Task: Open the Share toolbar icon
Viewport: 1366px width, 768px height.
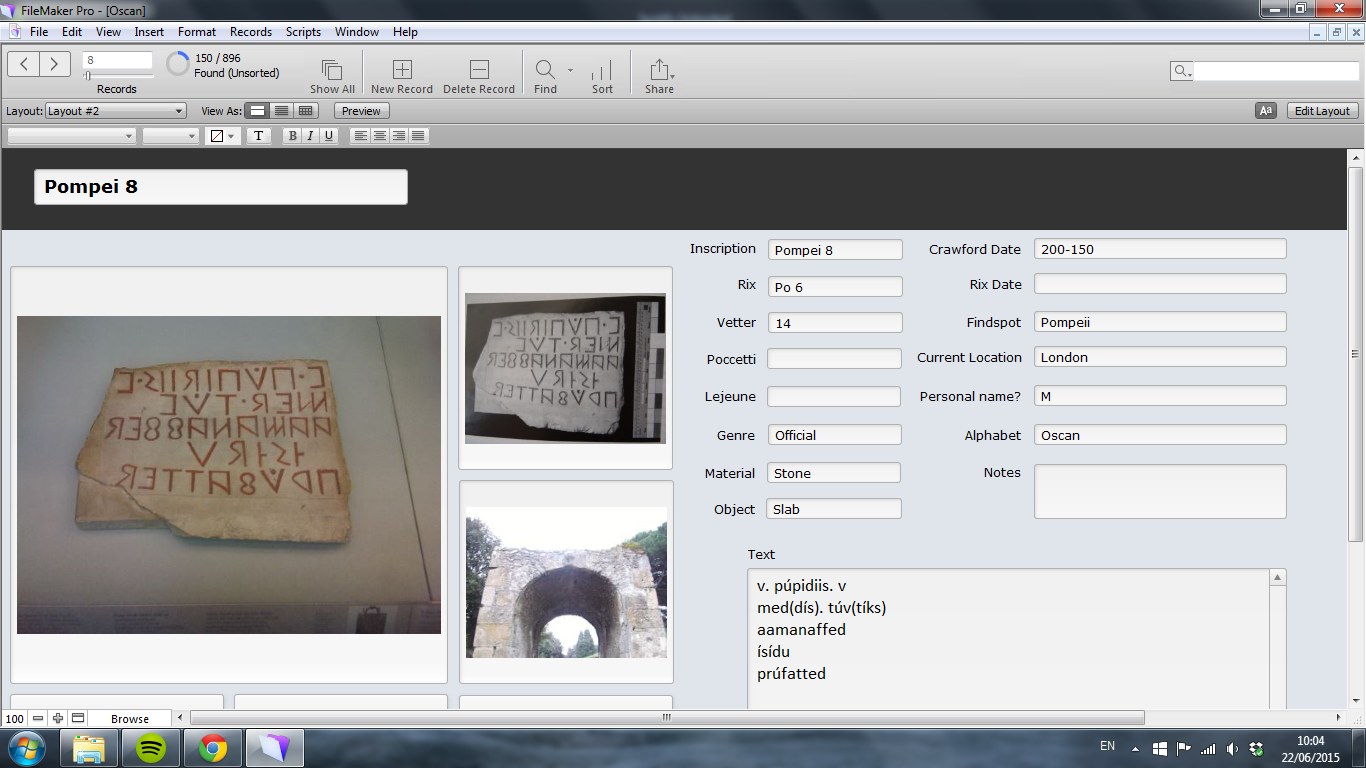Action: pos(659,70)
